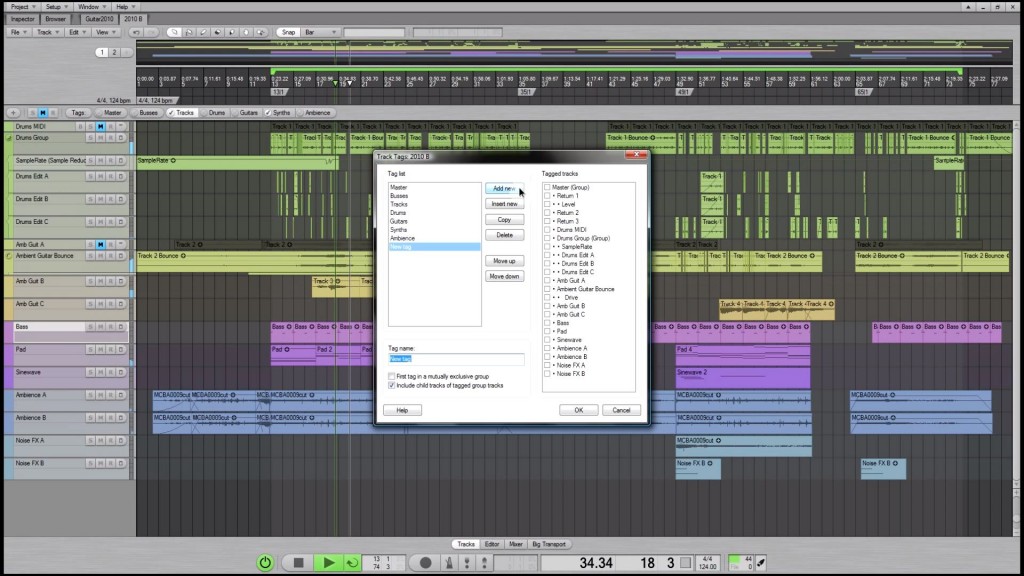This screenshot has height=576, width=1024.
Task: Check the Bass track checkbox in Tagged tracks
Action: [x=547, y=323]
